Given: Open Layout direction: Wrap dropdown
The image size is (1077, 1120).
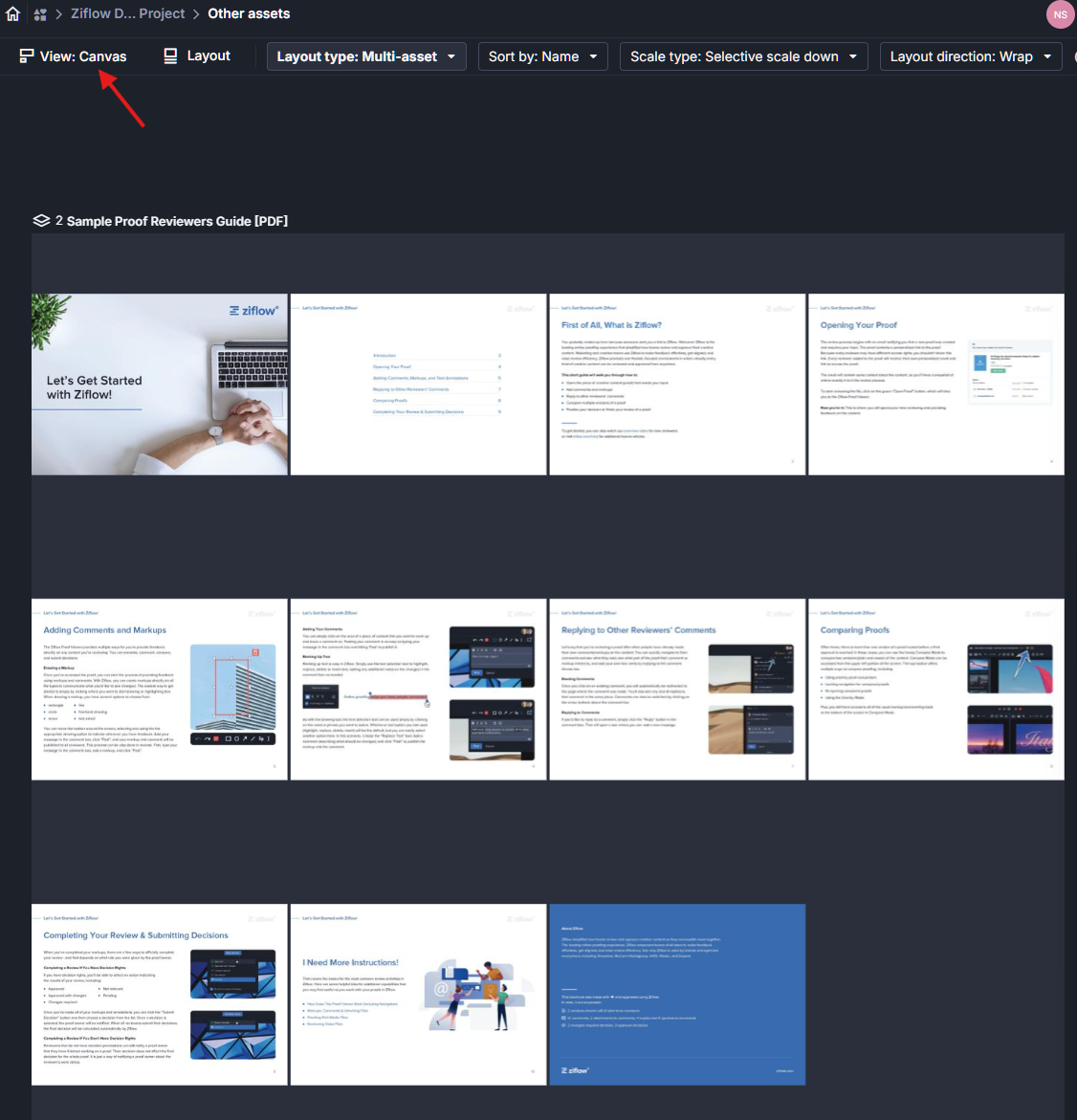Looking at the screenshot, I should [x=971, y=56].
